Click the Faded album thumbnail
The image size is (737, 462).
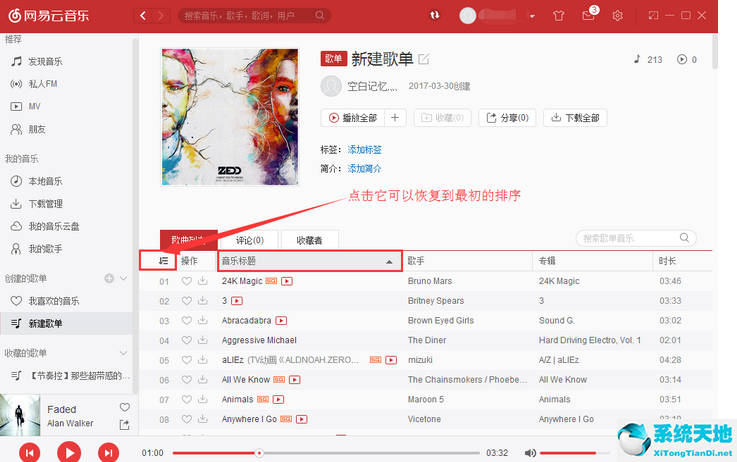tap(20, 415)
